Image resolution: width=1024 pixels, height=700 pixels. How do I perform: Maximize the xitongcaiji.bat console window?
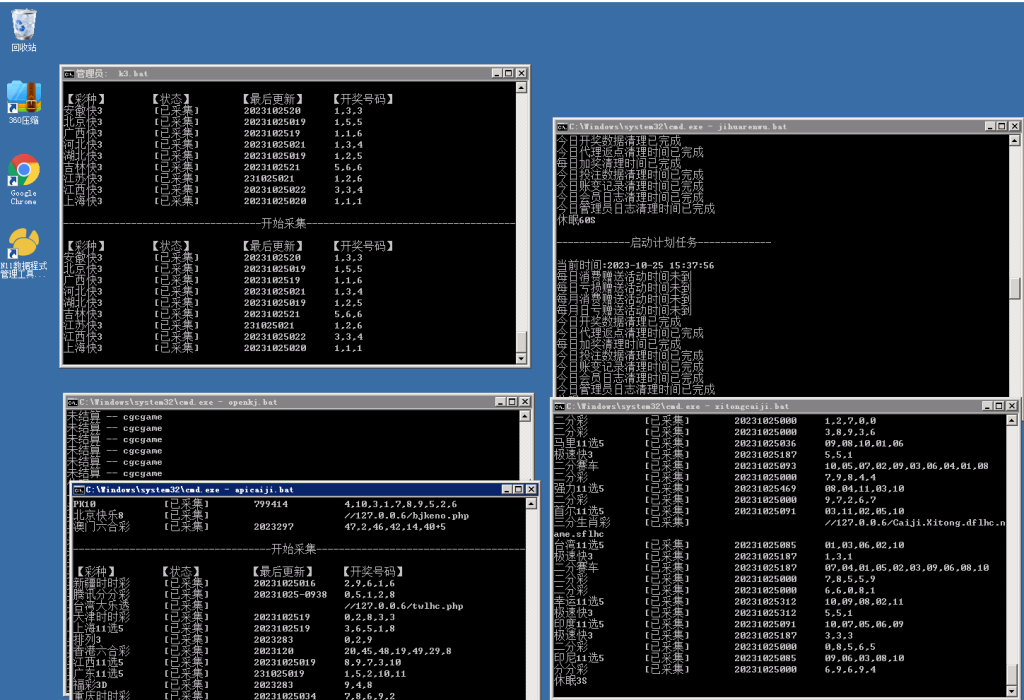click(x=998, y=407)
